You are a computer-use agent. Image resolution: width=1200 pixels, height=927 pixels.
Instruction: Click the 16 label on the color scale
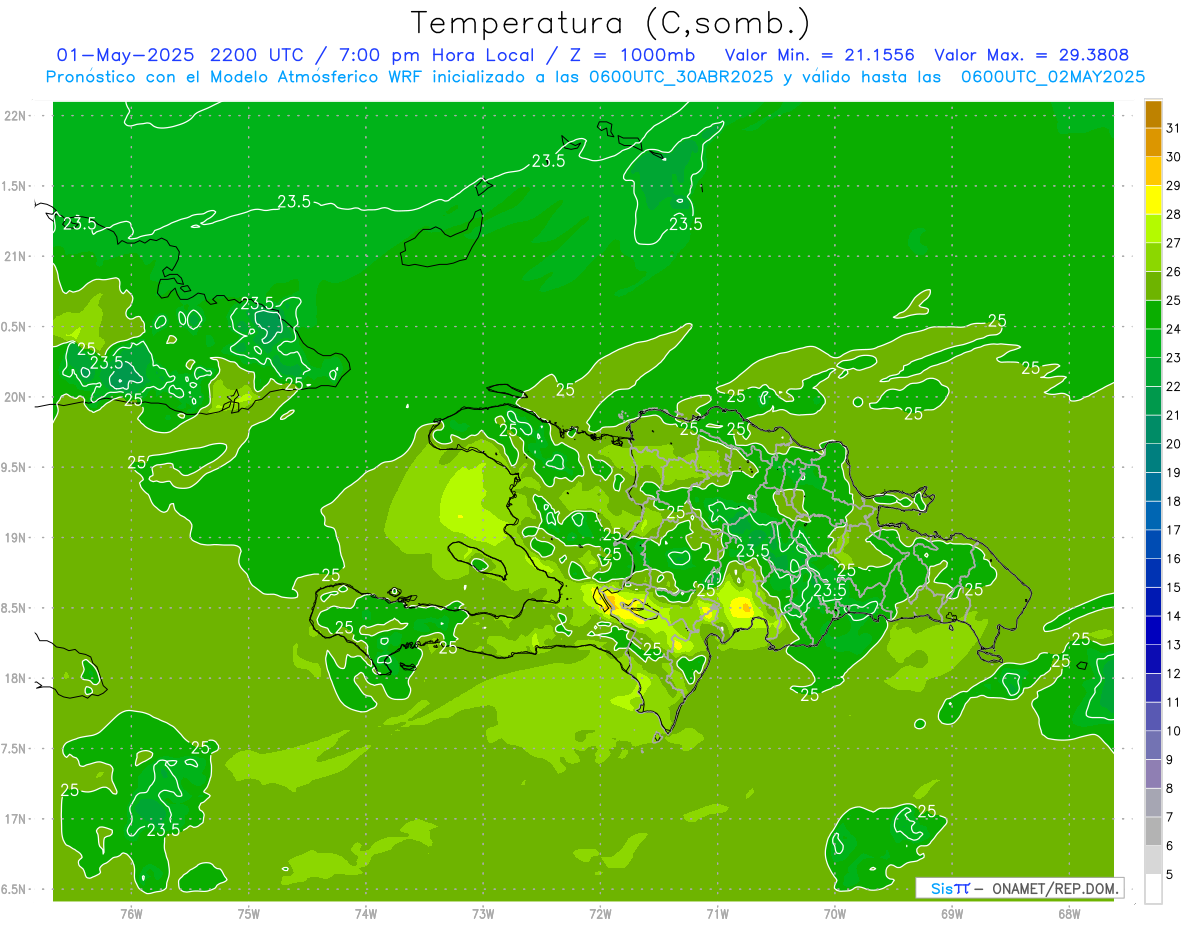(x=1173, y=559)
